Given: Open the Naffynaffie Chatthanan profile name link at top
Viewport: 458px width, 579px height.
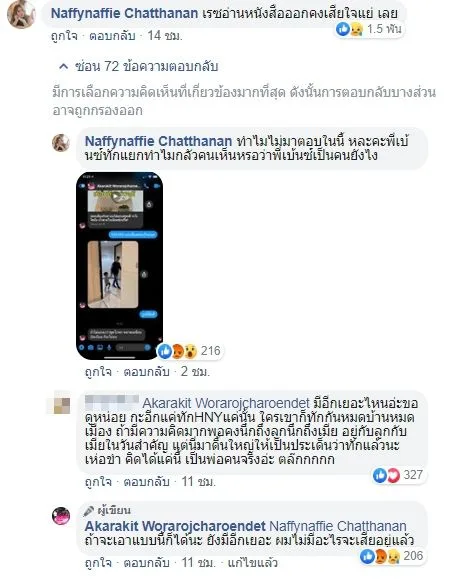Looking at the screenshot, I should (x=124, y=14).
